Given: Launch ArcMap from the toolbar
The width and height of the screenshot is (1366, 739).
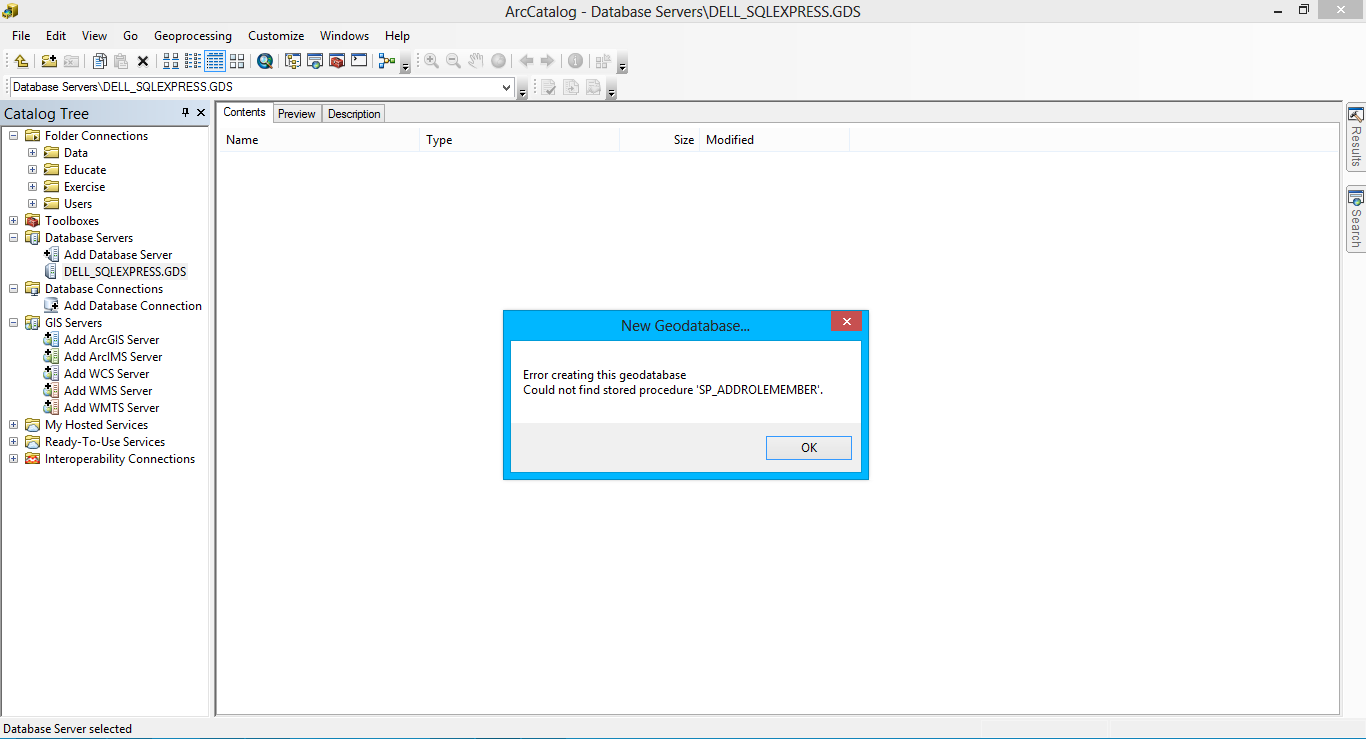Looking at the screenshot, I should tap(265, 61).
